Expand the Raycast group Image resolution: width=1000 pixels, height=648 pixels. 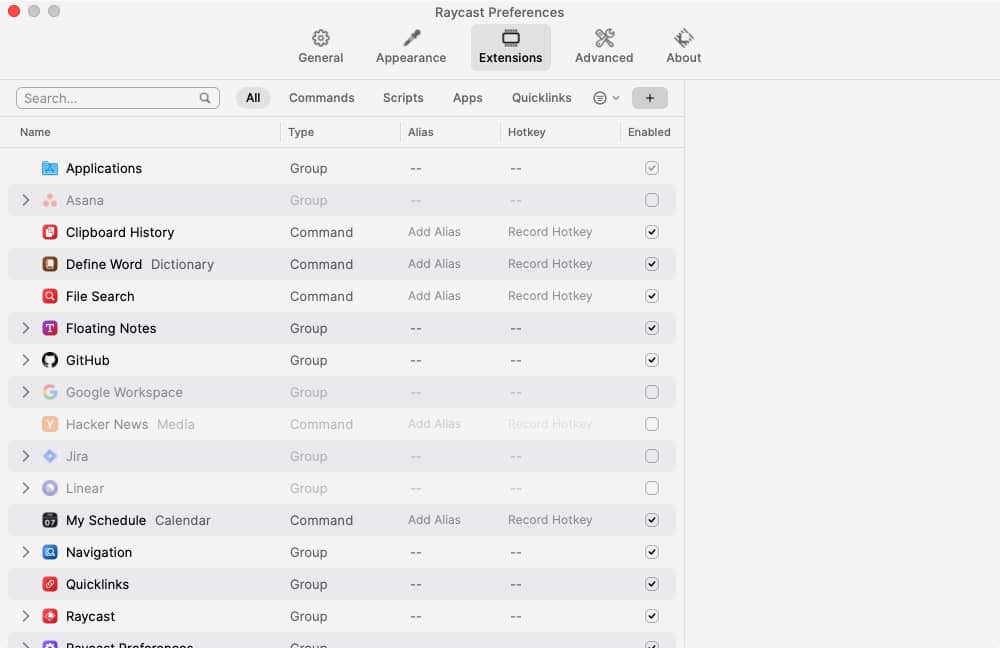pos(26,615)
